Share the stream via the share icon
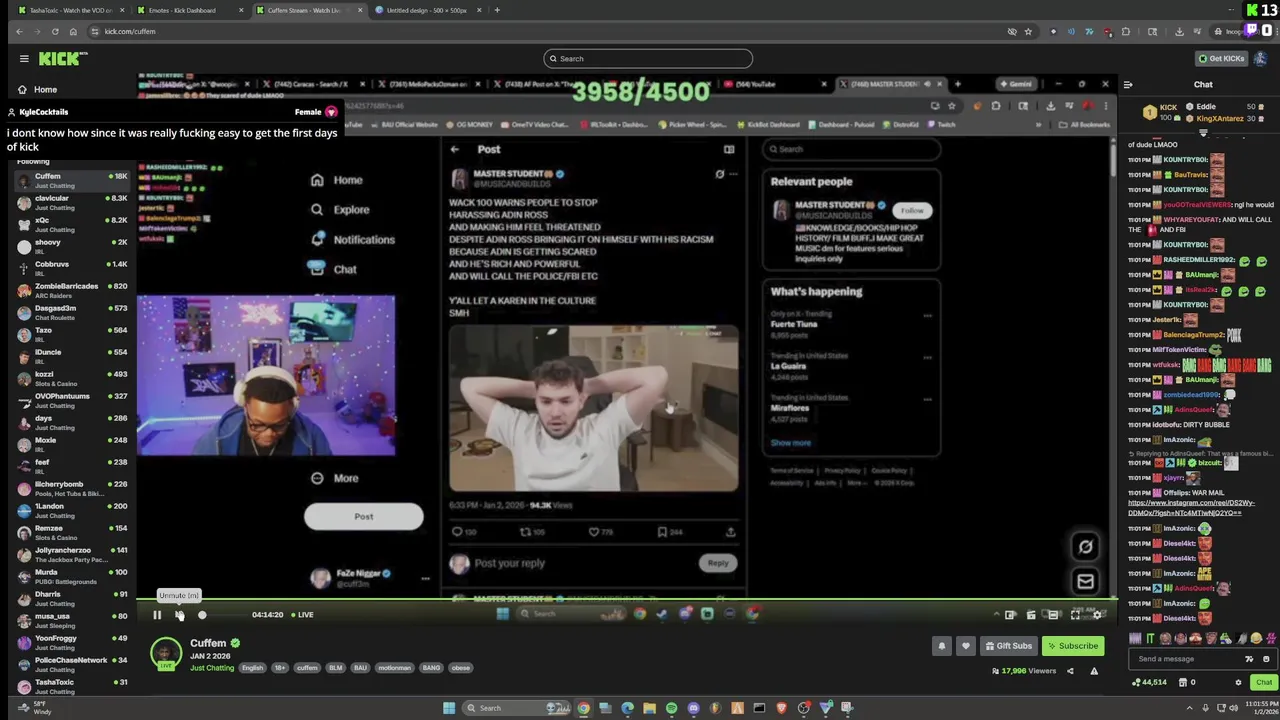 pos(1070,671)
